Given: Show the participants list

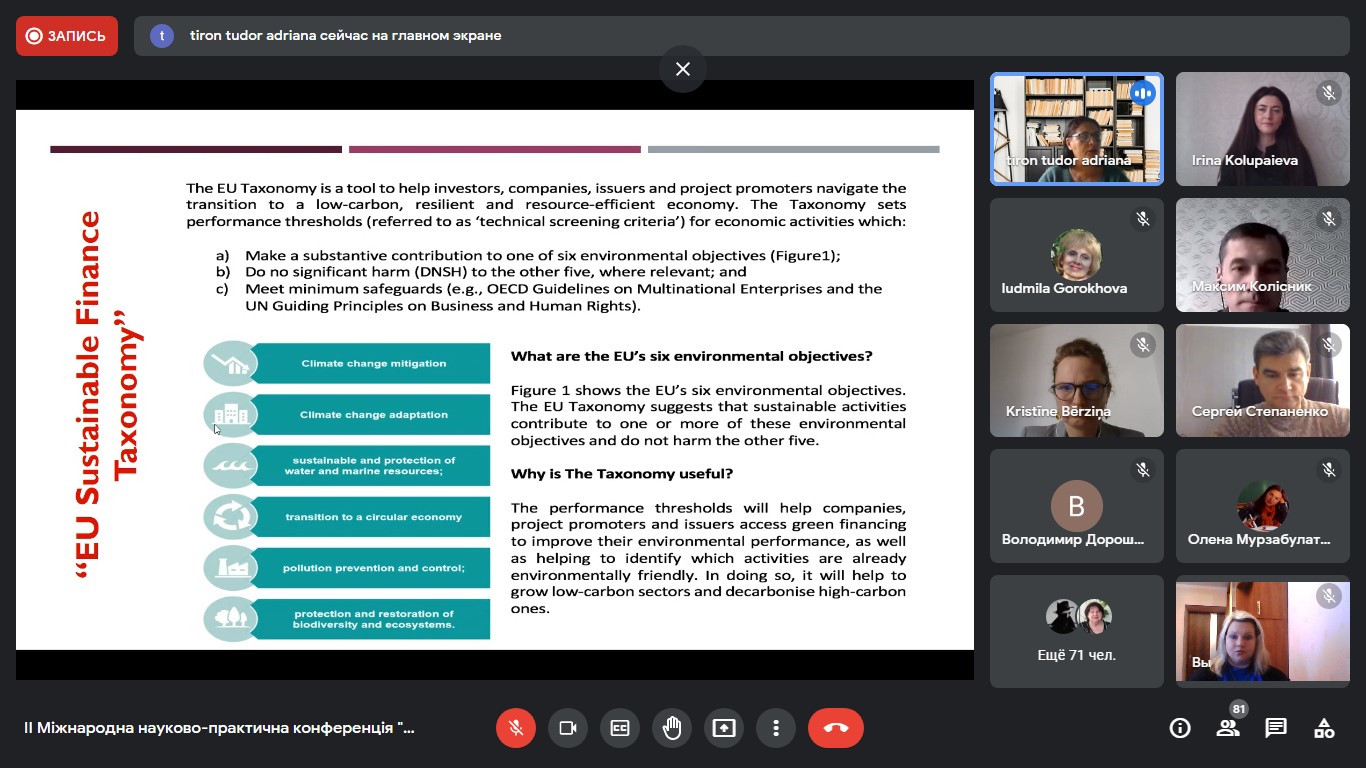Looking at the screenshot, I should pyautogui.click(x=1228, y=728).
